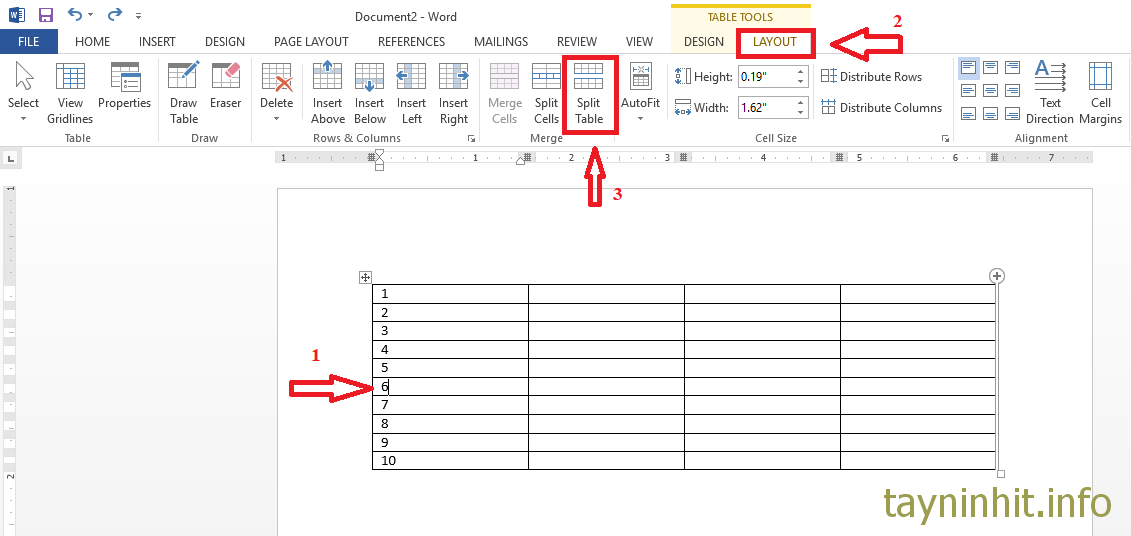Insert a row below the selection
The width and height of the screenshot is (1131, 536).
point(369,94)
